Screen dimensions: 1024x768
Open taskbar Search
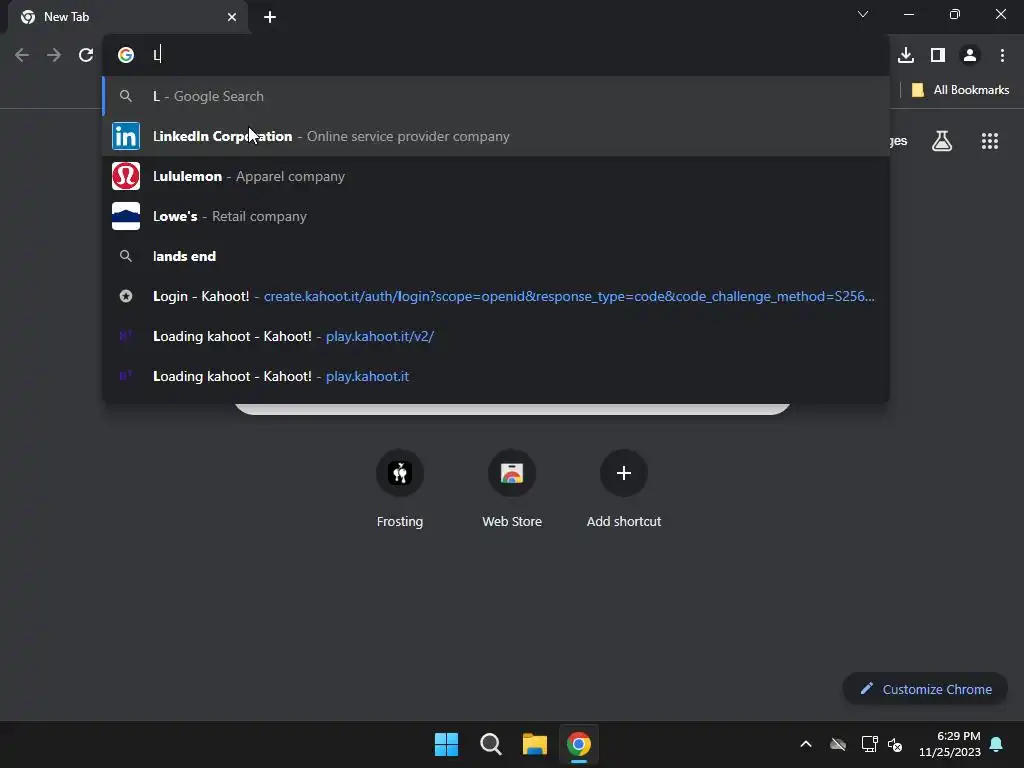(x=490, y=744)
